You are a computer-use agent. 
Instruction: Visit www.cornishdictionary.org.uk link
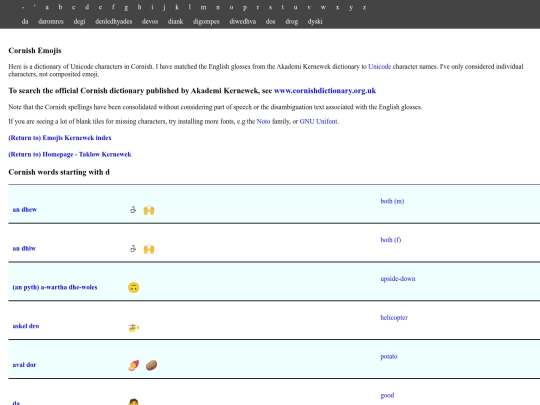325,91
